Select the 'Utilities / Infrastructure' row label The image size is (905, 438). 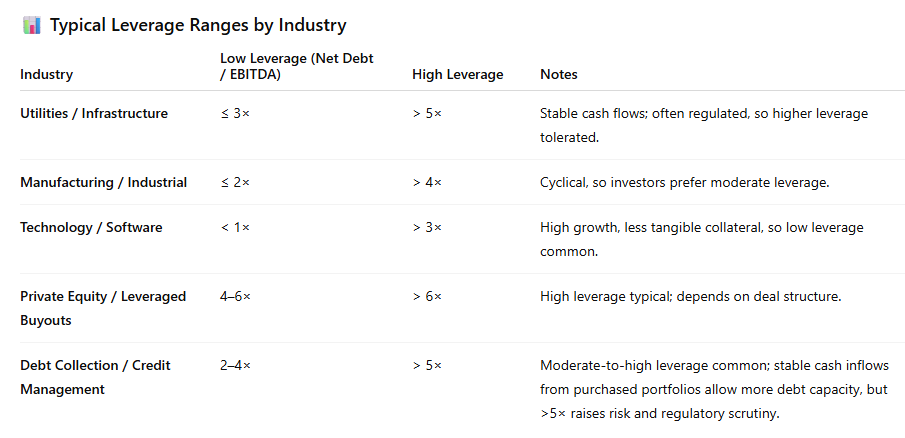pyautogui.click(x=94, y=114)
